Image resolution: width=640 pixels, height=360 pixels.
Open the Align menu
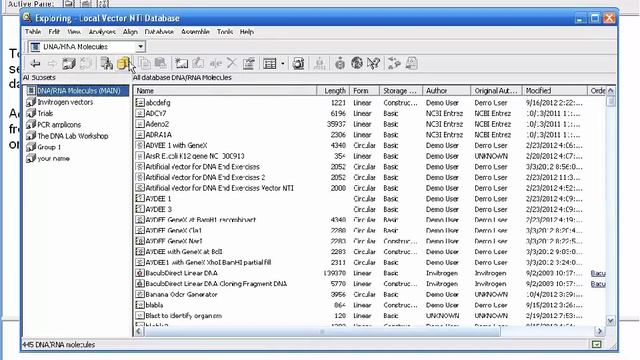pyautogui.click(x=130, y=31)
